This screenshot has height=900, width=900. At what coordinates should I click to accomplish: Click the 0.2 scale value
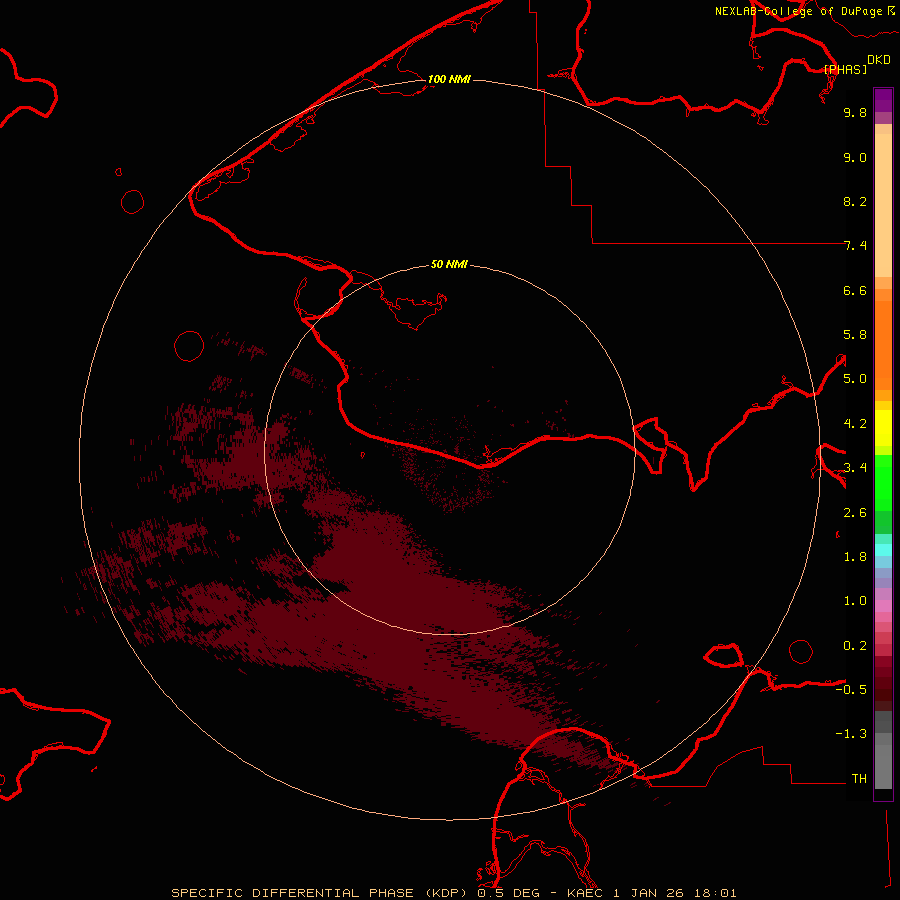click(x=855, y=646)
